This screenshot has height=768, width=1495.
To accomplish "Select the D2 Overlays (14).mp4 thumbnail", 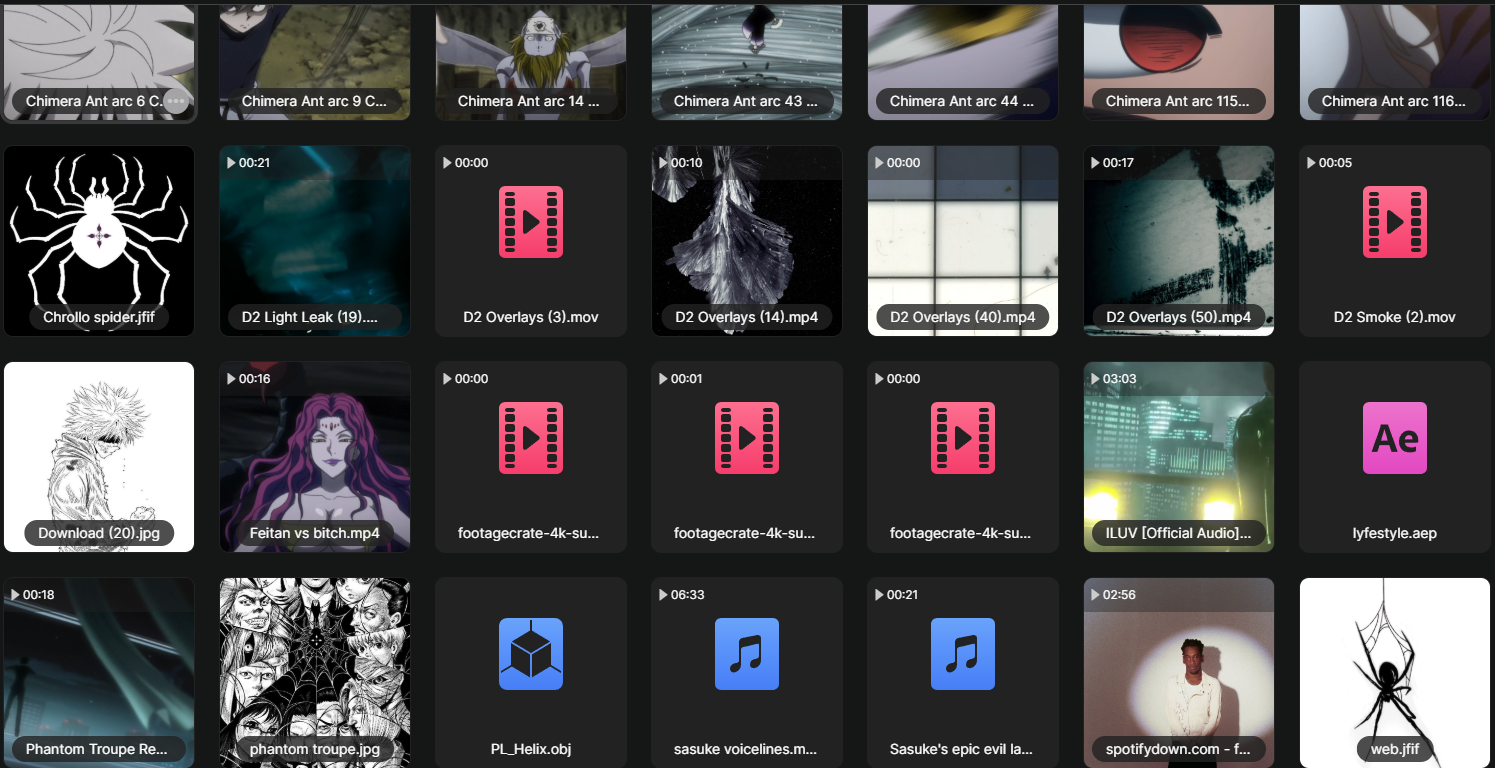I will [x=747, y=241].
